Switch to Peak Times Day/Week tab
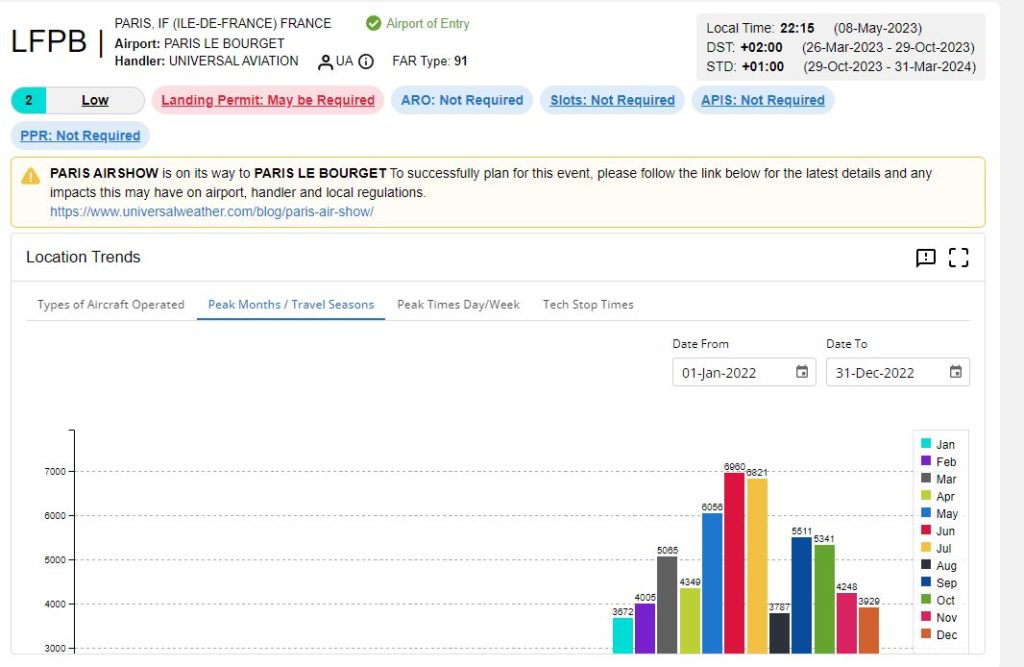The image size is (1024, 667). pyautogui.click(x=458, y=305)
